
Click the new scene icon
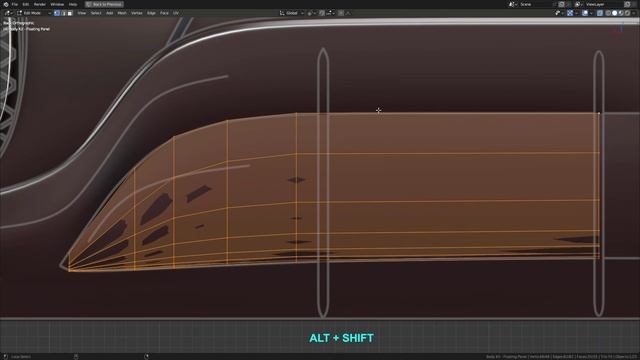(561, 4)
